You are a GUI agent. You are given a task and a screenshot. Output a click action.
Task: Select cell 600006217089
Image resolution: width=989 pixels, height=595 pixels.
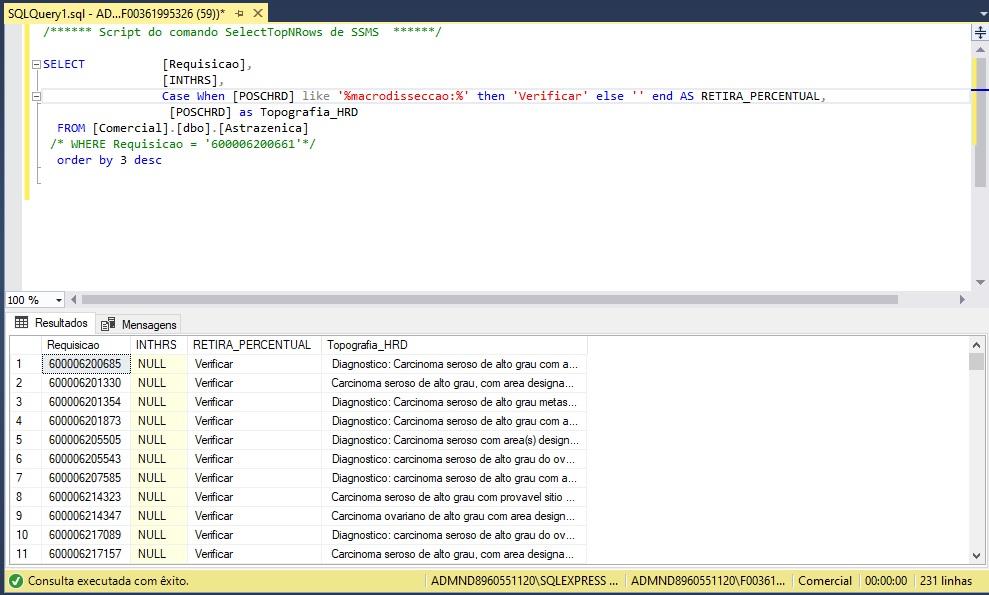coord(86,534)
